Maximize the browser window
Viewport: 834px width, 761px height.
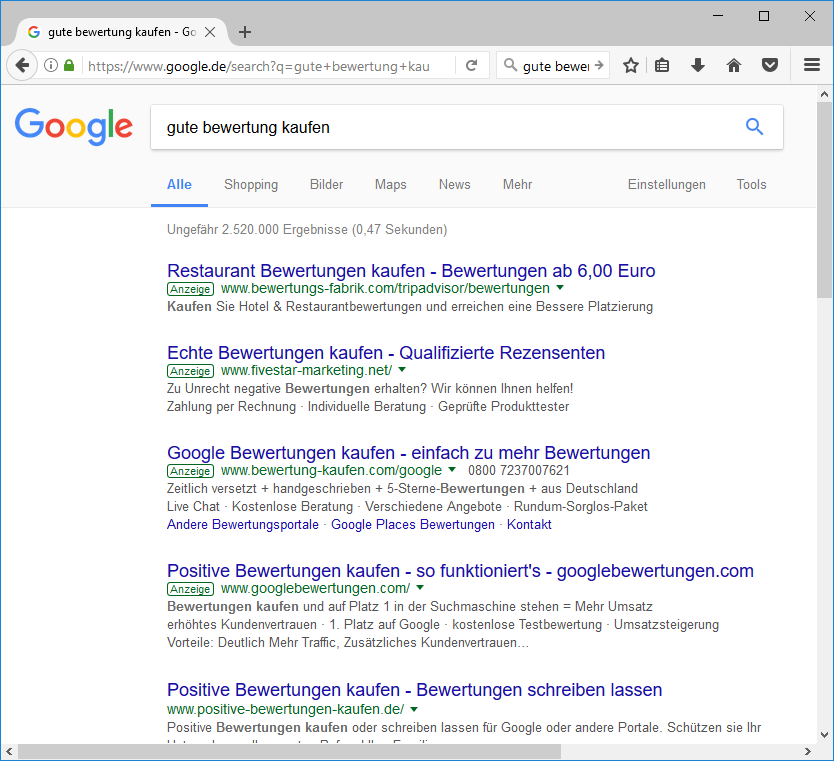(764, 16)
